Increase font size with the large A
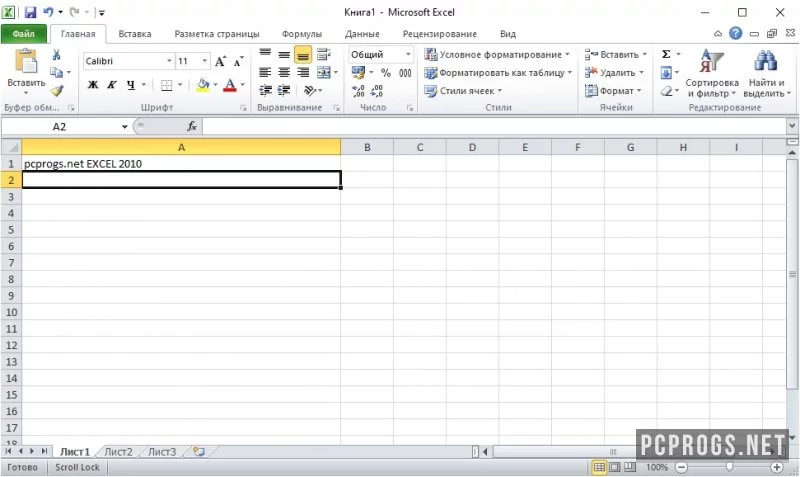 220,61
